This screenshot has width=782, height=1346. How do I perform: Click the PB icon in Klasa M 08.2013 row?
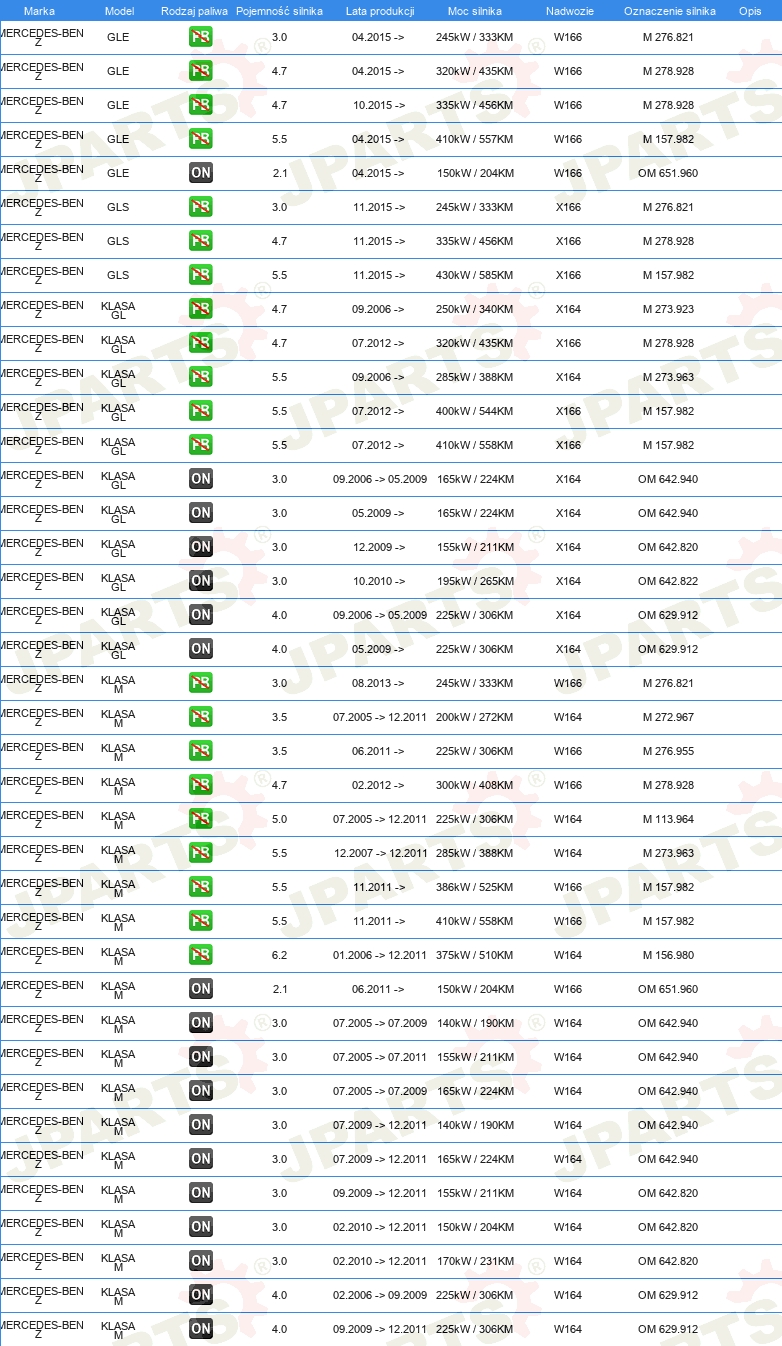coord(201,683)
